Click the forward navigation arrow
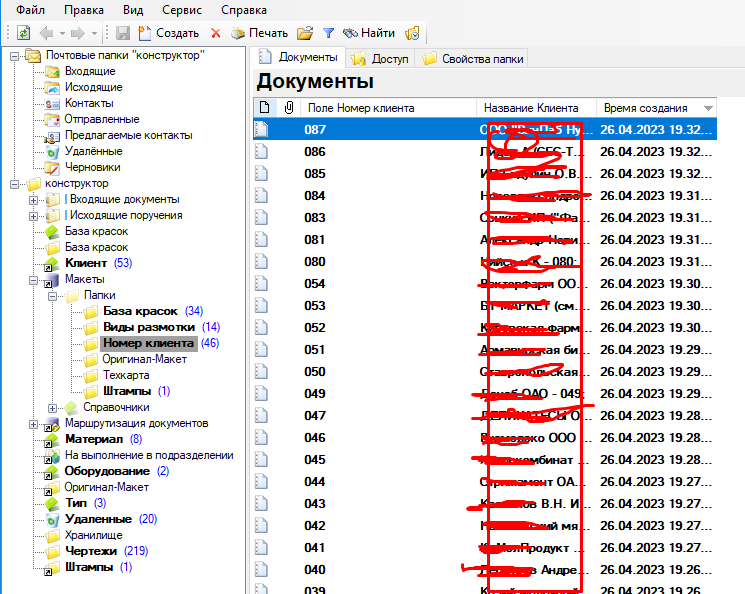Screen dimensions: 745x594 77,33
